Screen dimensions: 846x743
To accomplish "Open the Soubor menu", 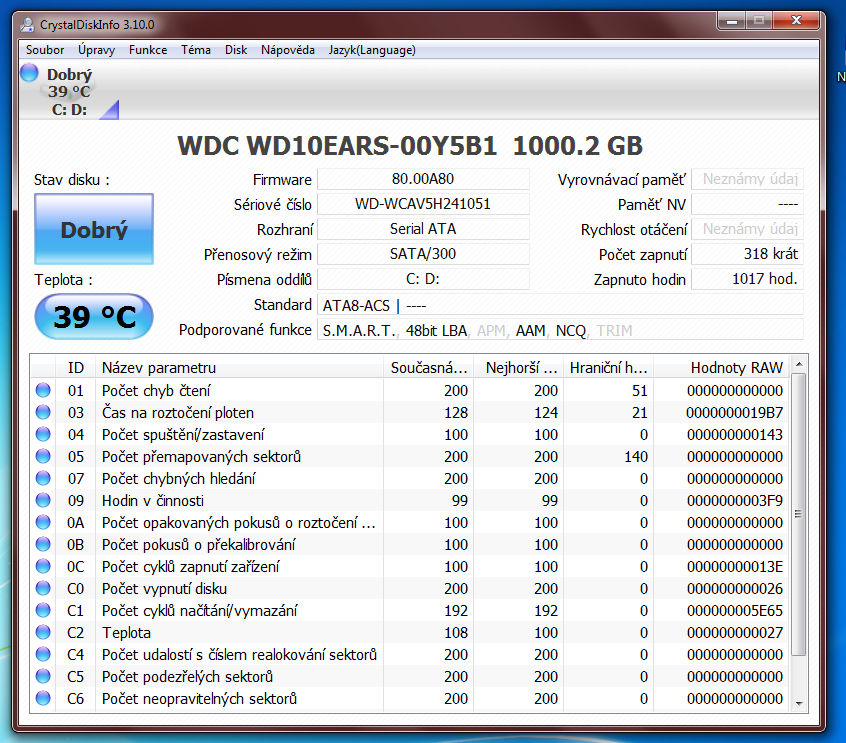I will click(45, 50).
